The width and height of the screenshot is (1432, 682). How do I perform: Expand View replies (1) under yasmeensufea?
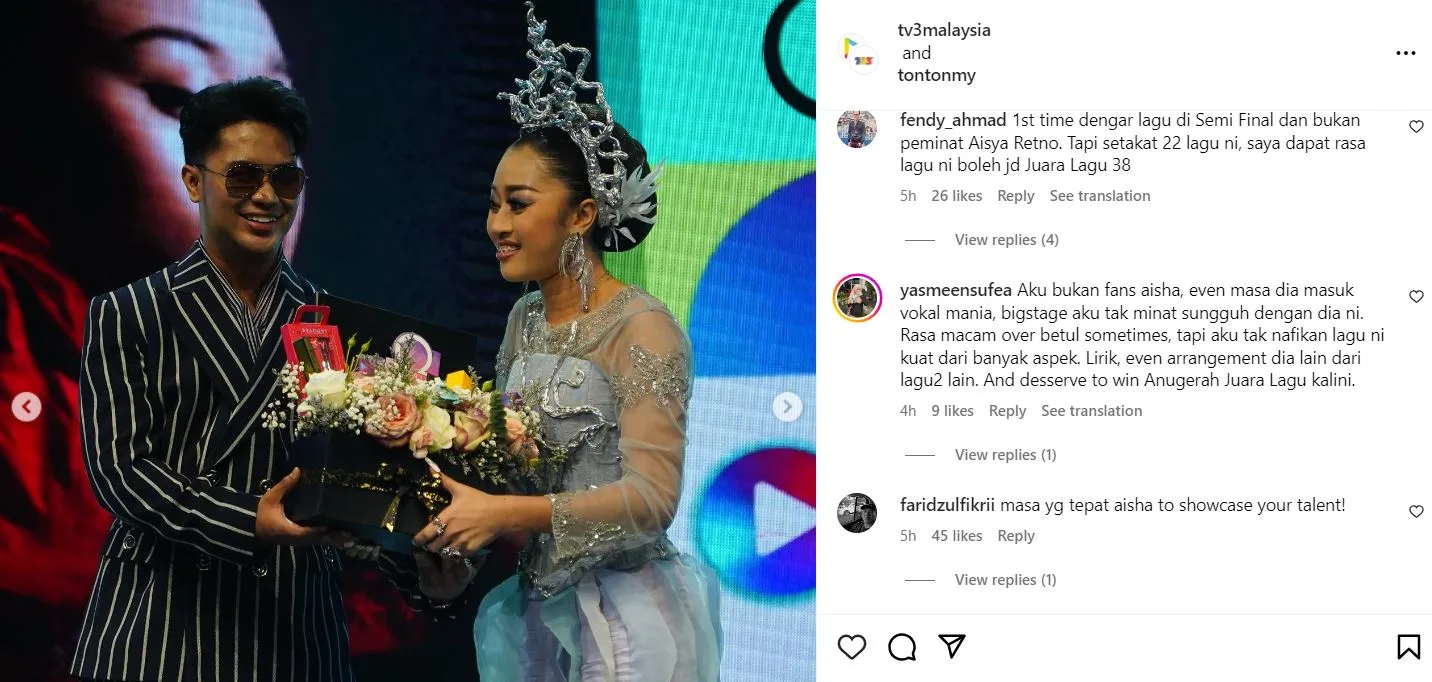(x=1005, y=455)
